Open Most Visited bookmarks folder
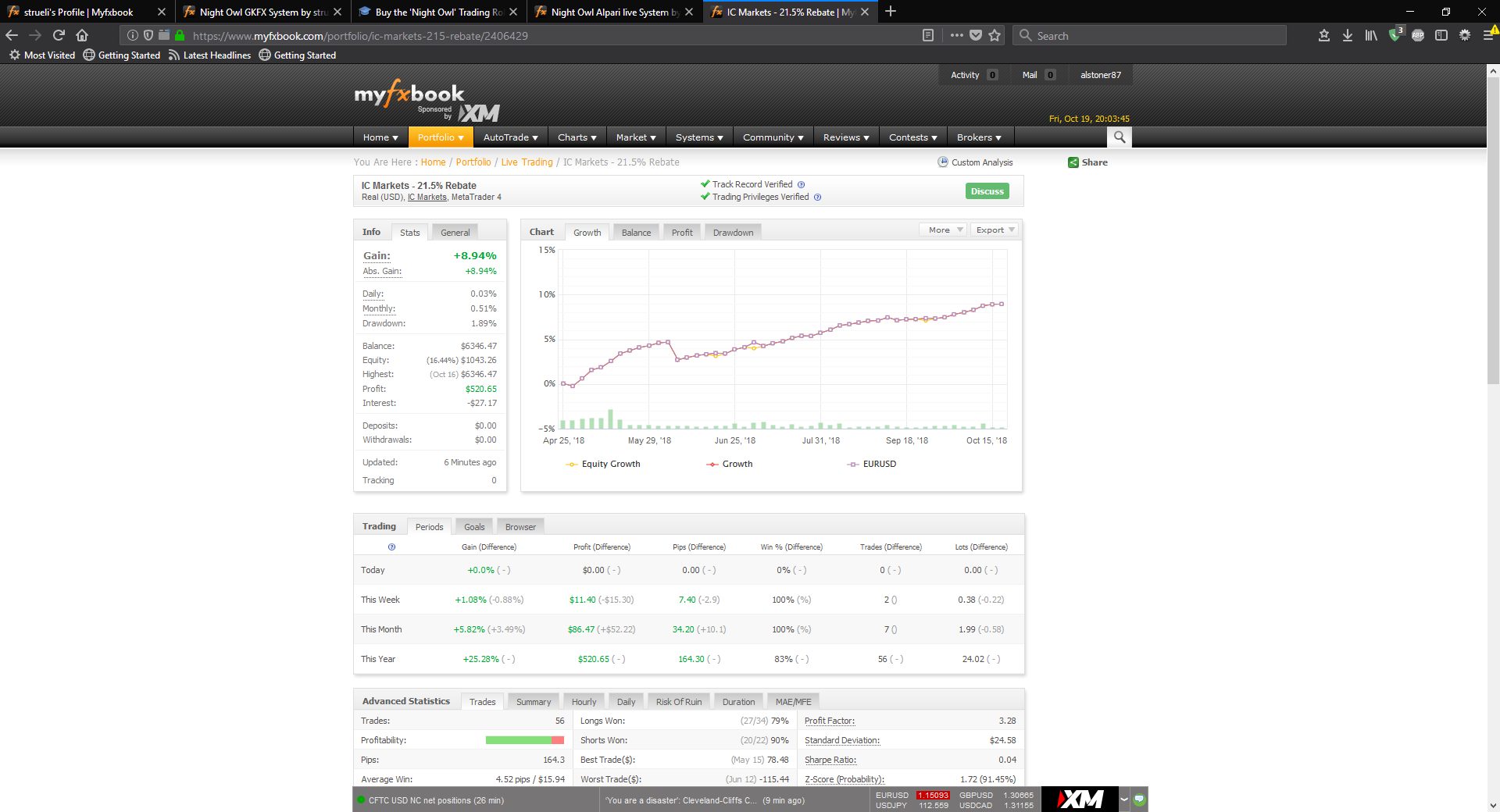1500x812 pixels. click(x=42, y=55)
